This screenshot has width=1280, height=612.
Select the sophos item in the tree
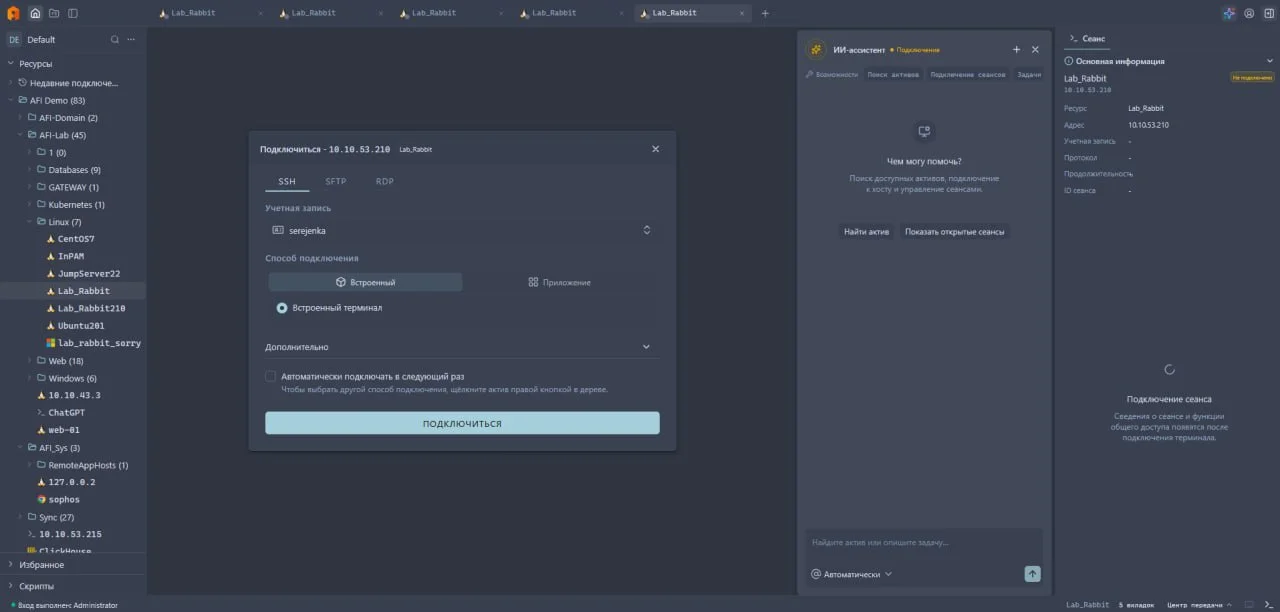tap(64, 499)
